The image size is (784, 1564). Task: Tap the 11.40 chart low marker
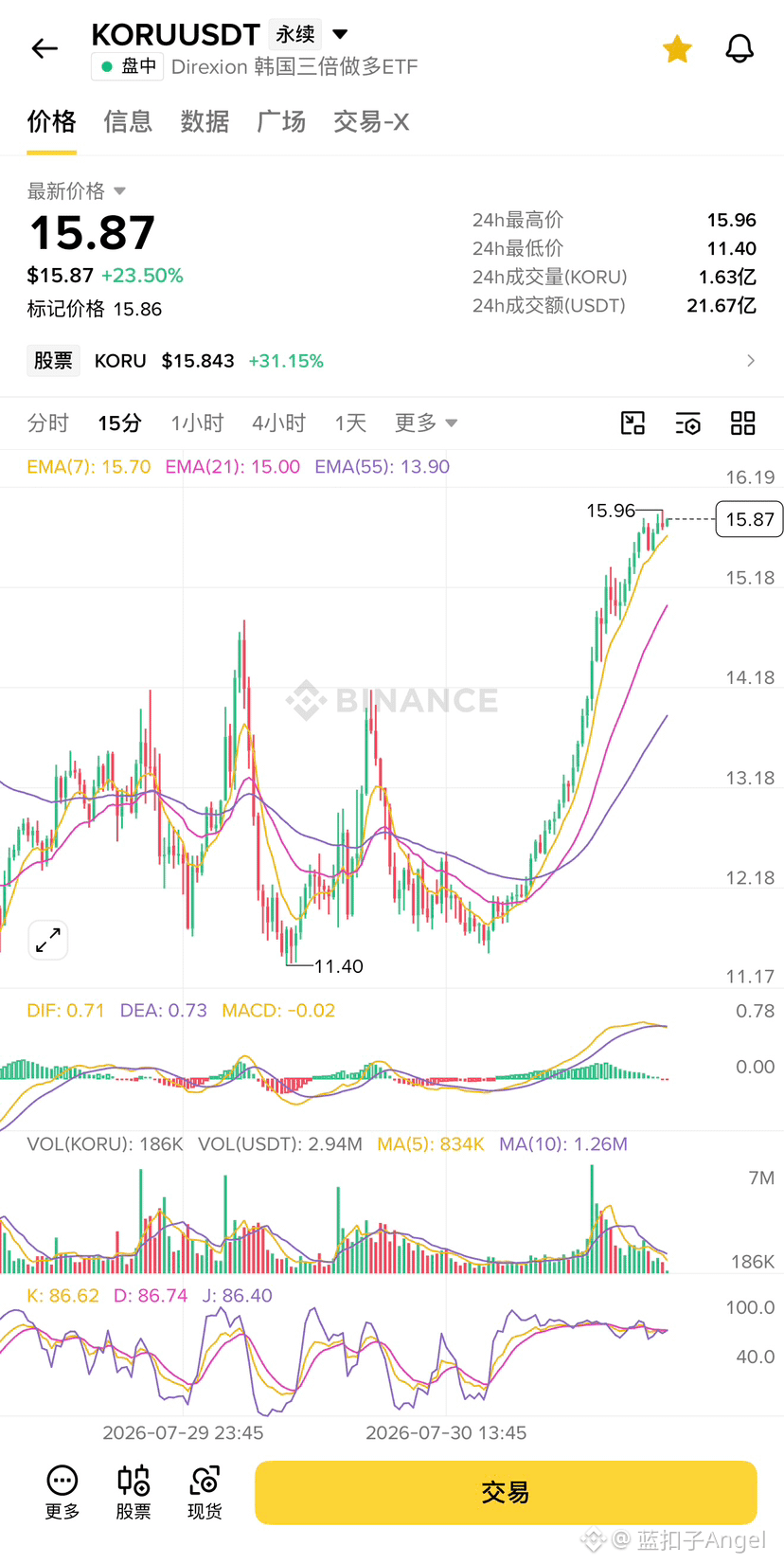(339, 966)
